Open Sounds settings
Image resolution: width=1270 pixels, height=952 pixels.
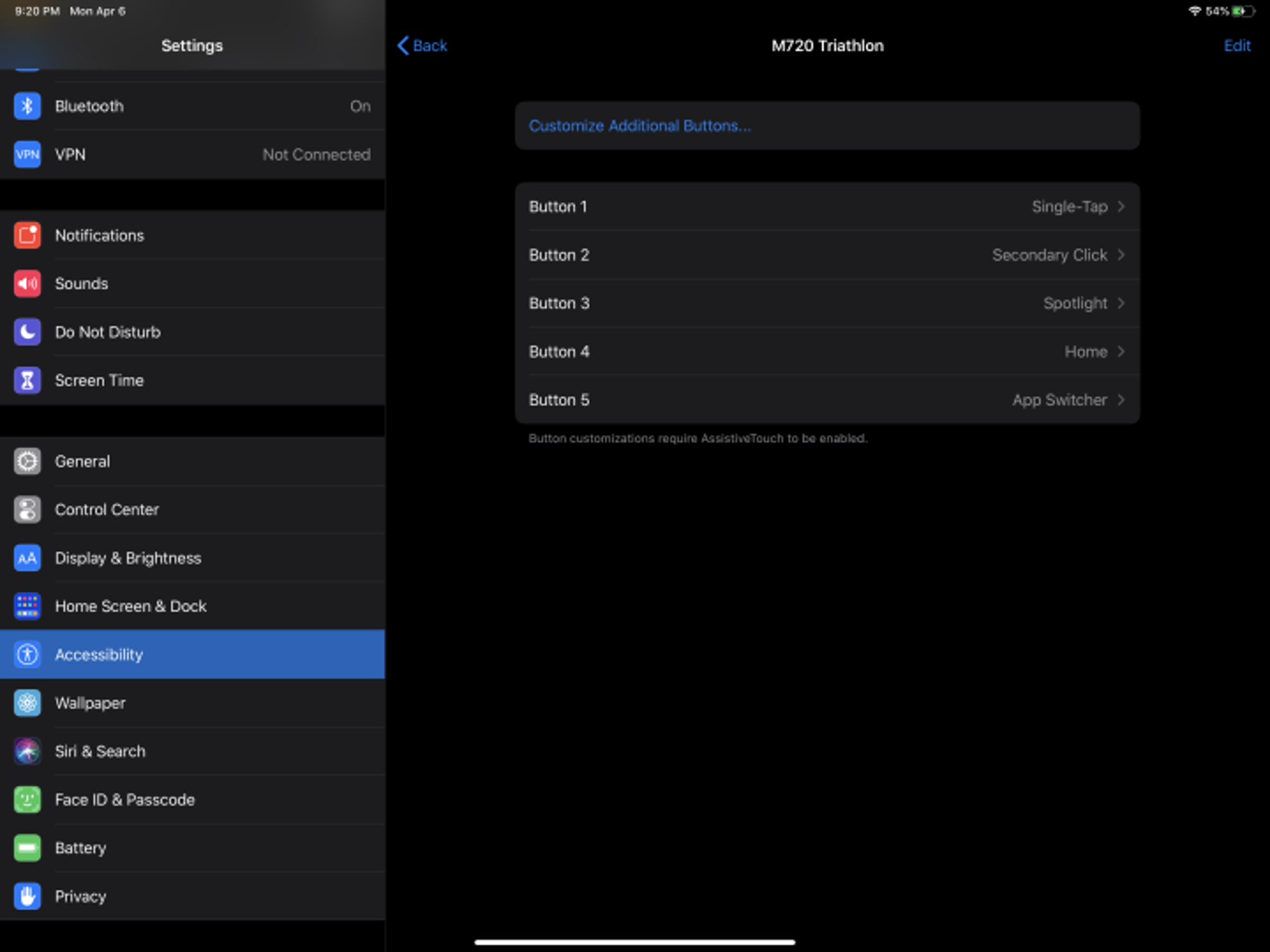[192, 284]
